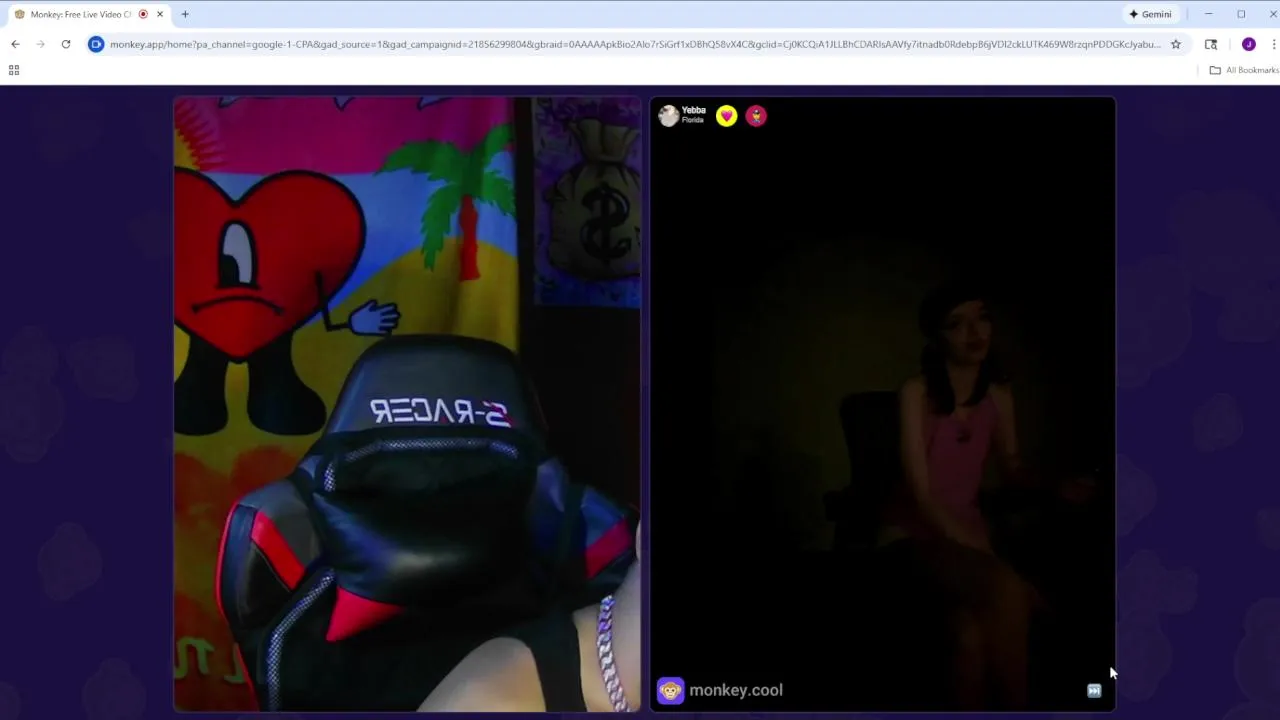The image size is (1280, 720).
Task: Click the camera permission icon in address bar
Action: pyautogui.click(x=96, y=44)
